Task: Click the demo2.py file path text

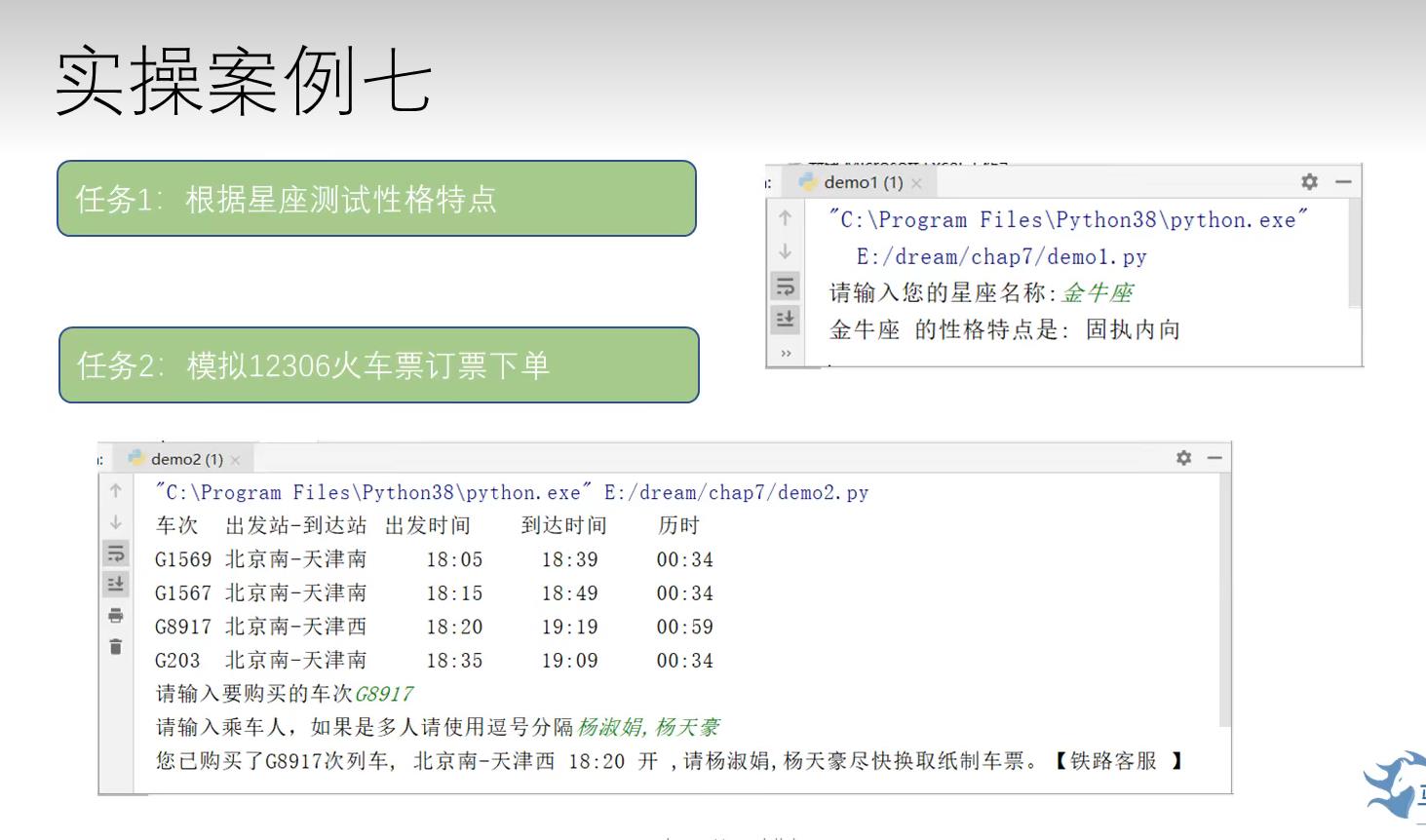Action: (735, 492)
